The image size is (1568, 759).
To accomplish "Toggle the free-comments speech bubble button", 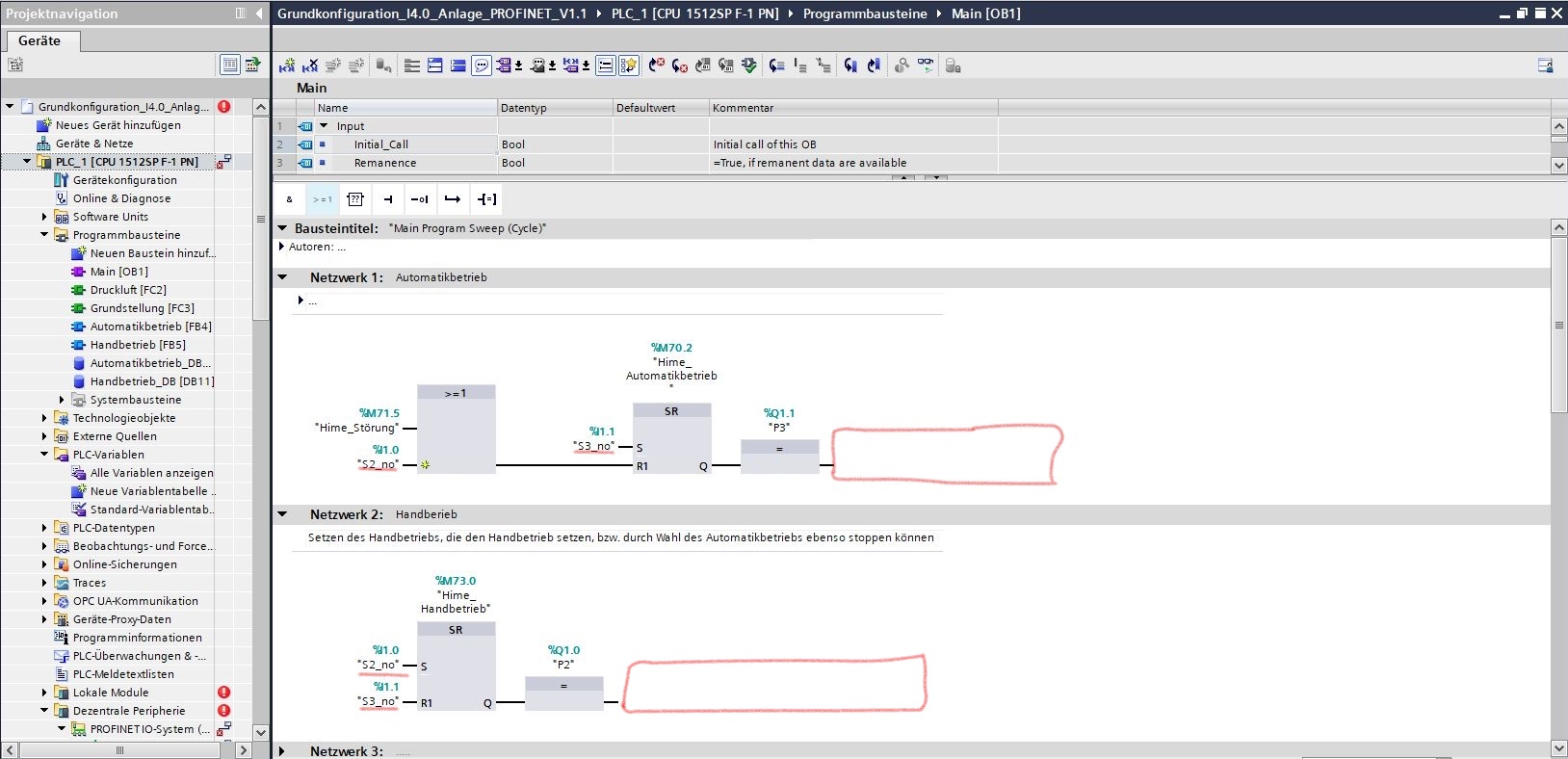I will point(482,65).
